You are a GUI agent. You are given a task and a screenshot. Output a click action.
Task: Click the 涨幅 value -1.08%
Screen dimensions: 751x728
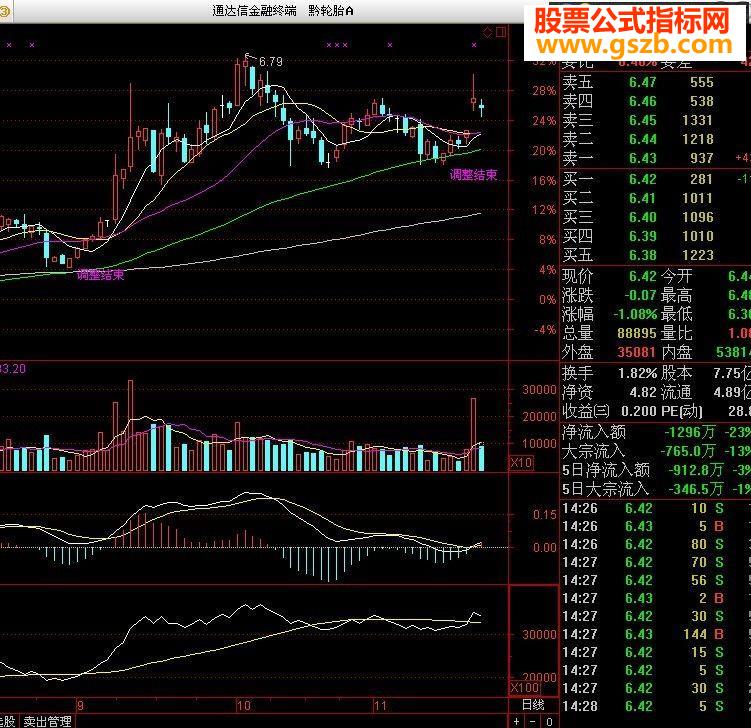636,314
